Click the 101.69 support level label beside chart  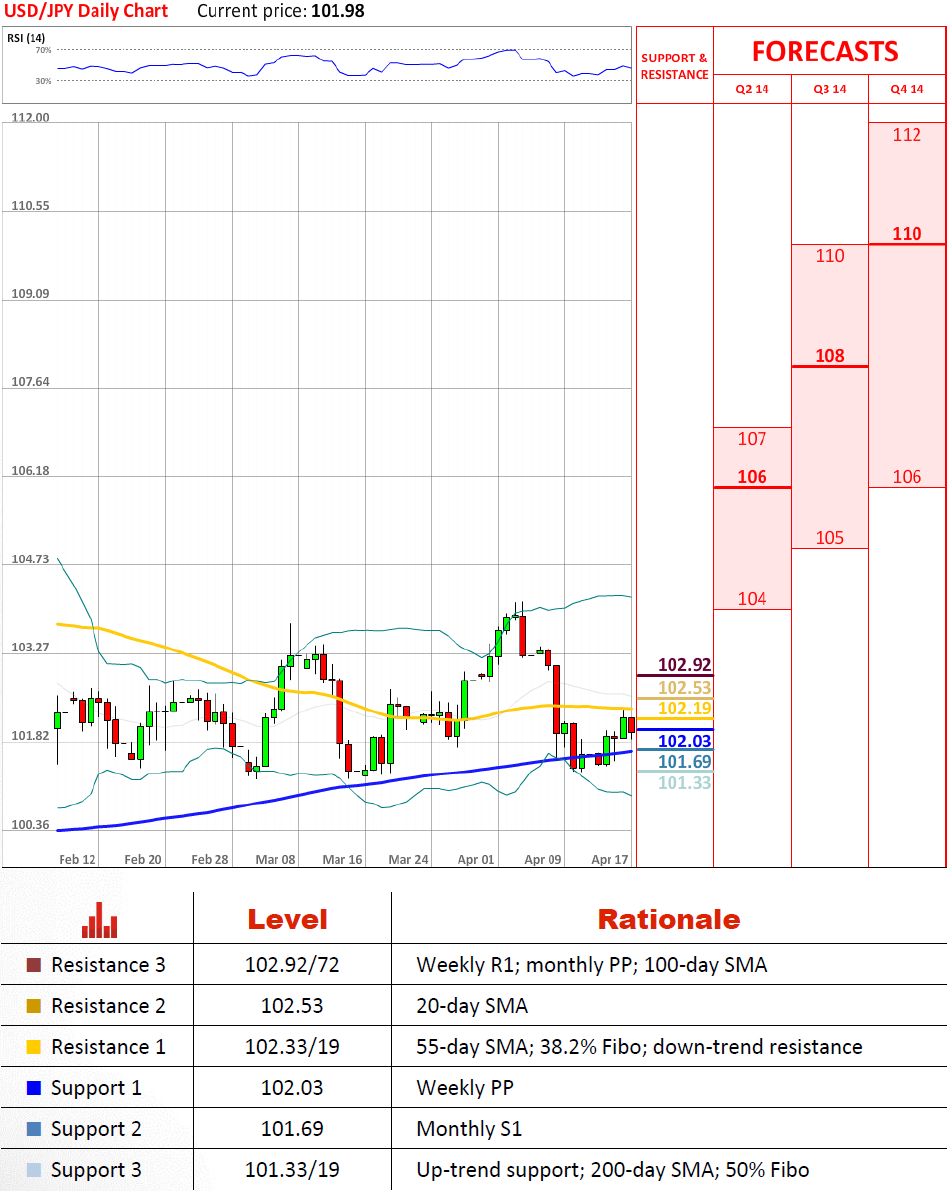[x=684, y=761]
